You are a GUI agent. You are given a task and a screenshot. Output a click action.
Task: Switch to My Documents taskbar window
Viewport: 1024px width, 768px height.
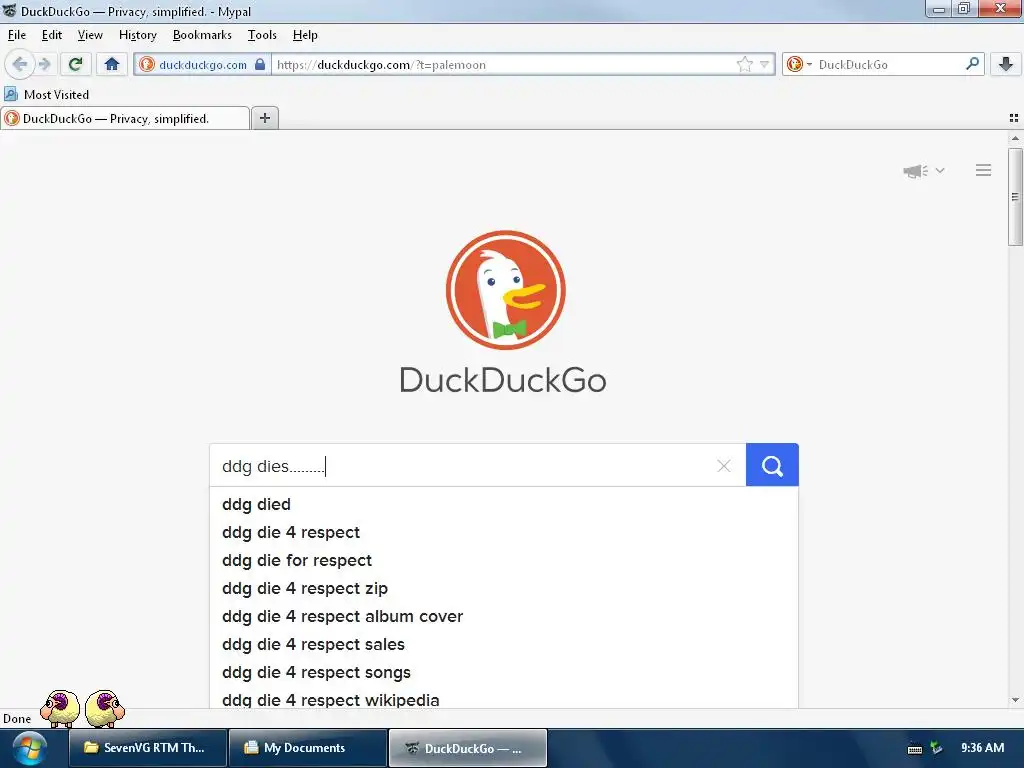pyautogui.click(x=308, y=748)
